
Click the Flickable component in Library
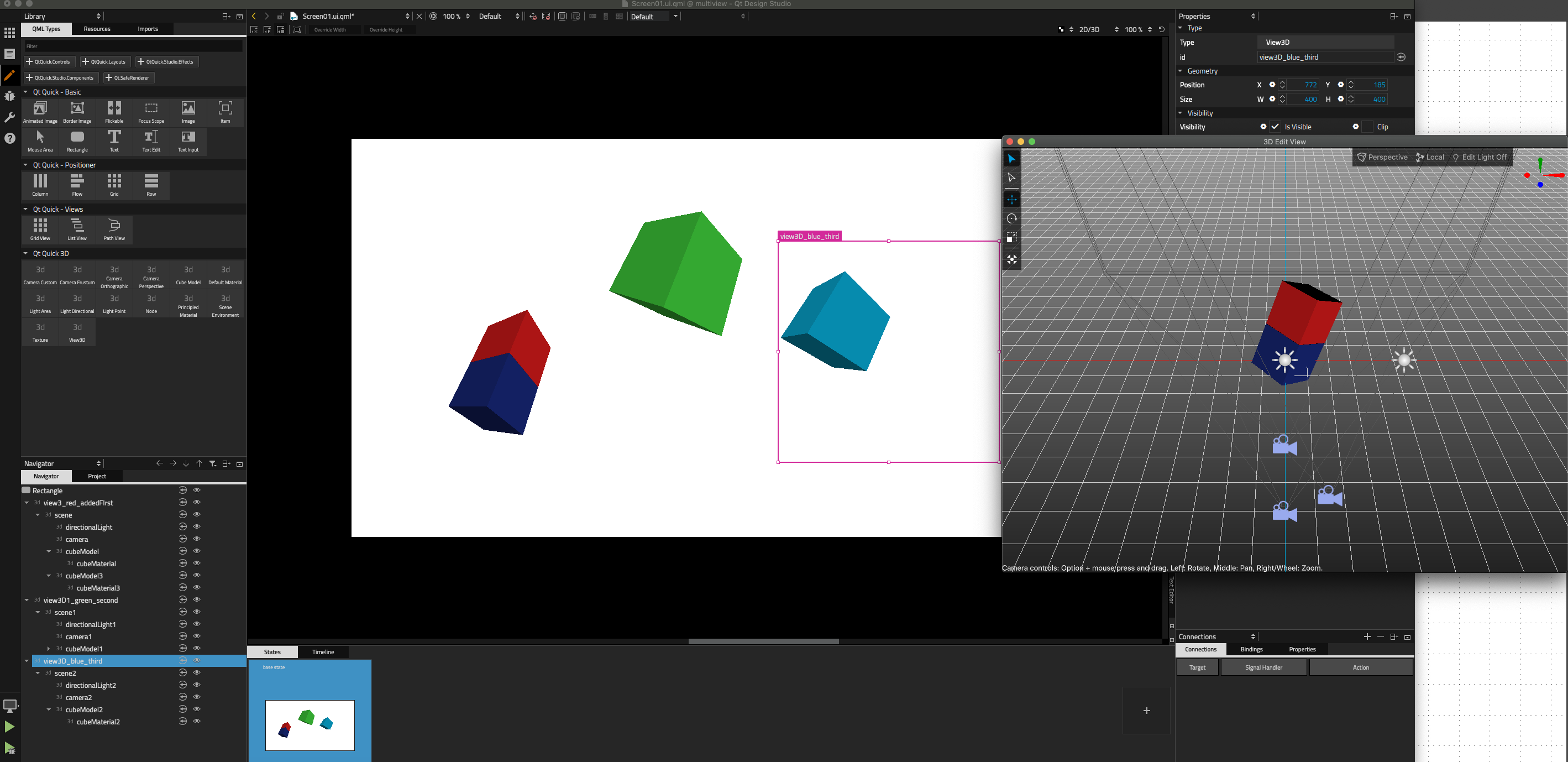click(x=114, y=112)
